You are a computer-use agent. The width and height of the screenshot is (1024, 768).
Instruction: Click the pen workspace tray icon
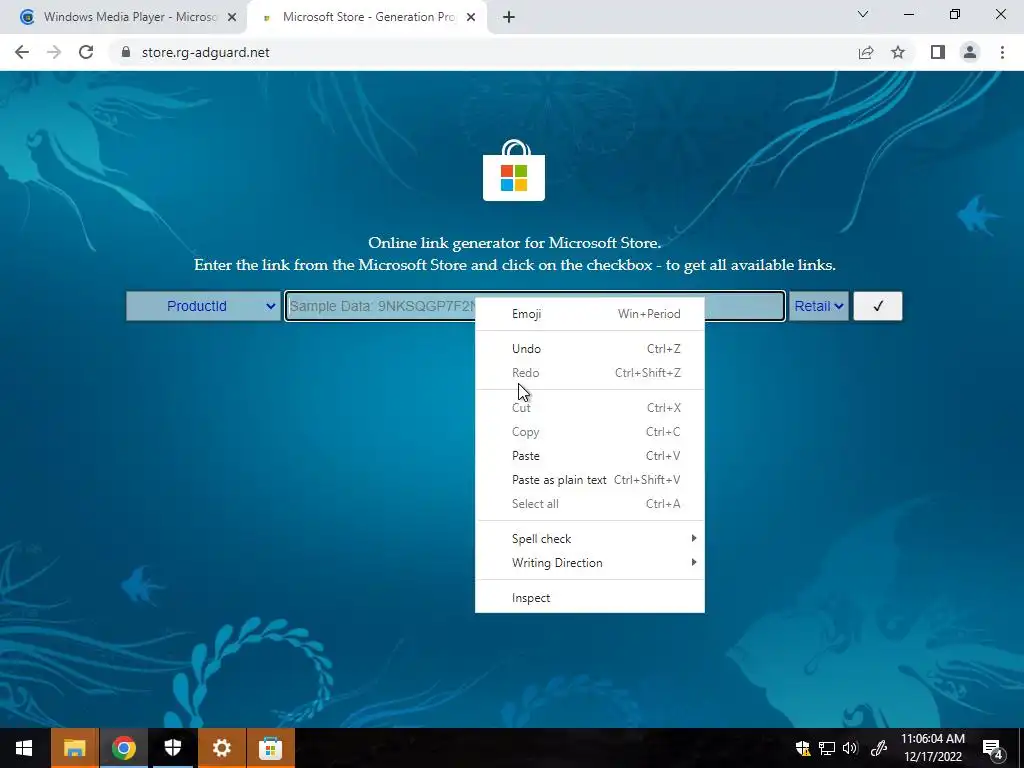(878, 748)
